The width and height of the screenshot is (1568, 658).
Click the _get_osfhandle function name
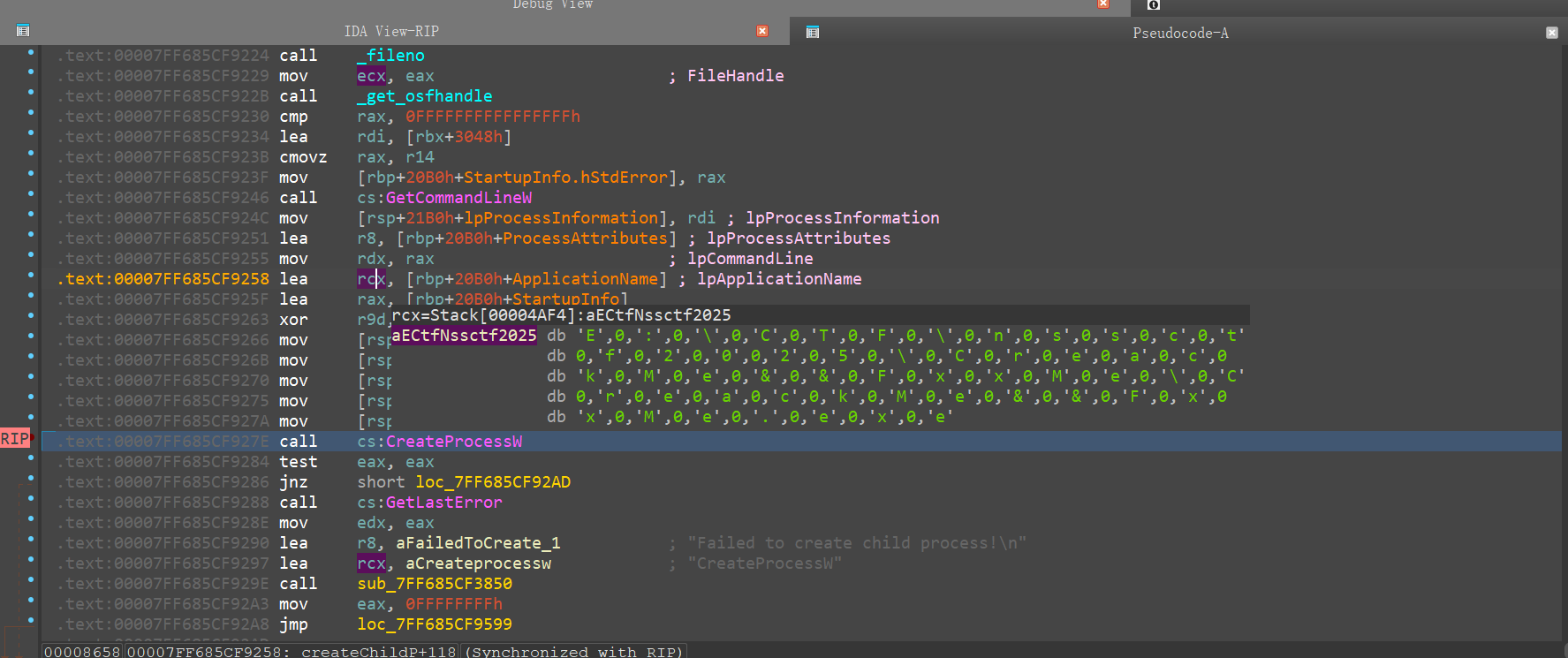[x=424, y=96]
